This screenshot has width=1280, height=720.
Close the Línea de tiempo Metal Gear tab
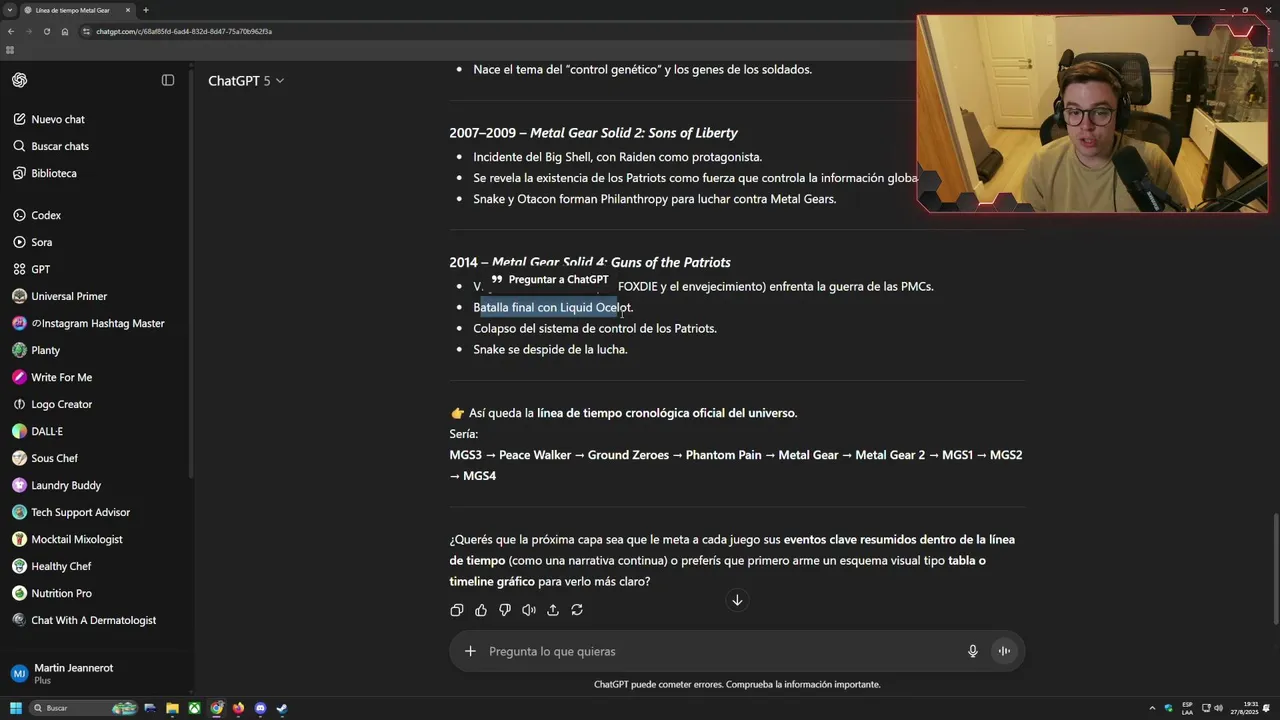[128, 10]
